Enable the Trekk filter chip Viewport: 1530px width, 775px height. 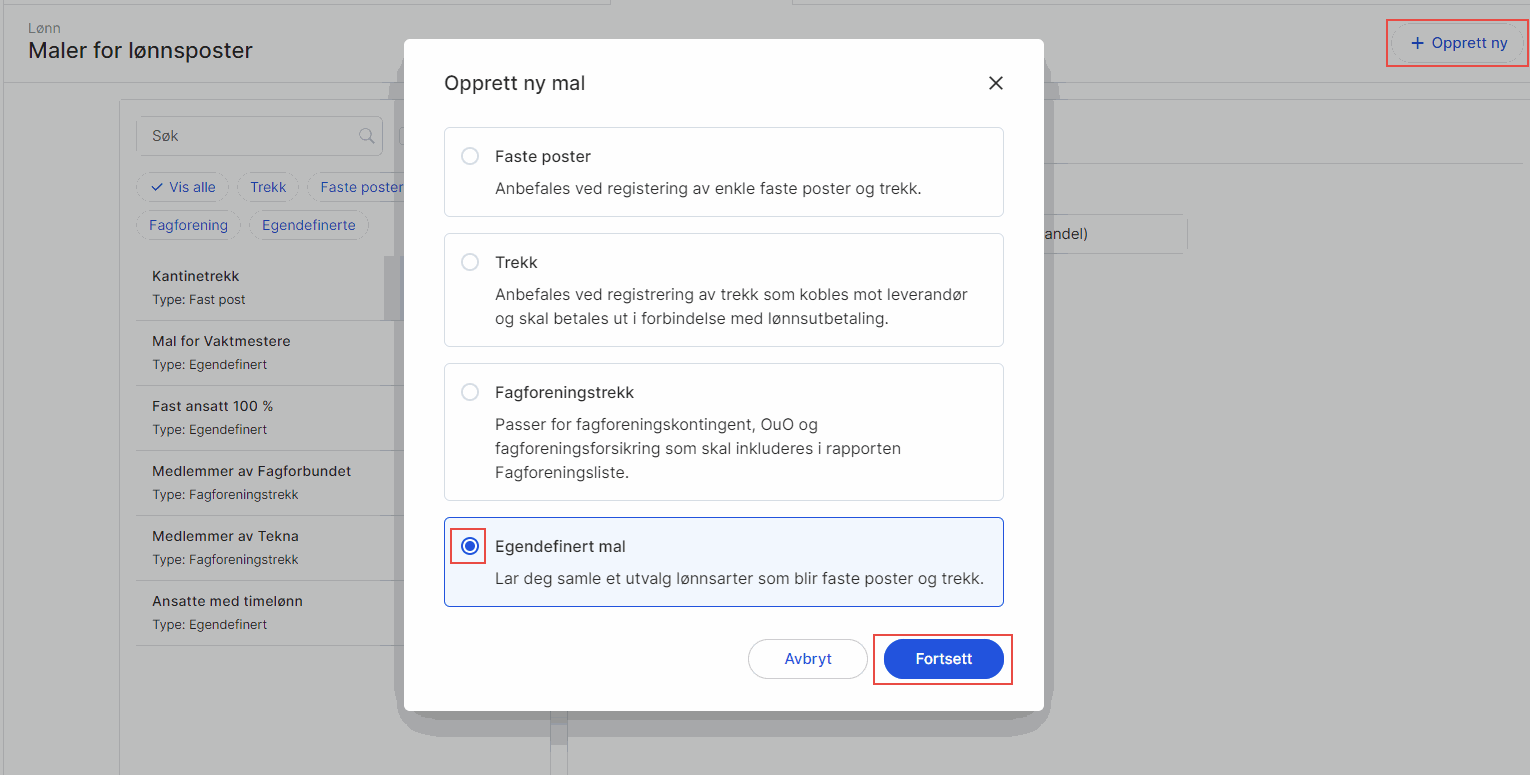267,187
